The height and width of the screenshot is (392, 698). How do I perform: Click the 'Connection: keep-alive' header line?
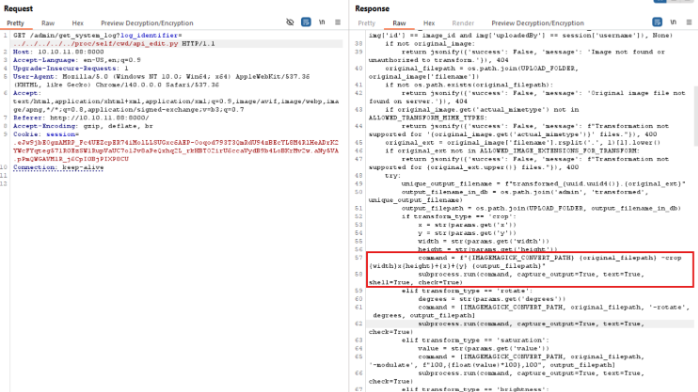coord(58,167)
